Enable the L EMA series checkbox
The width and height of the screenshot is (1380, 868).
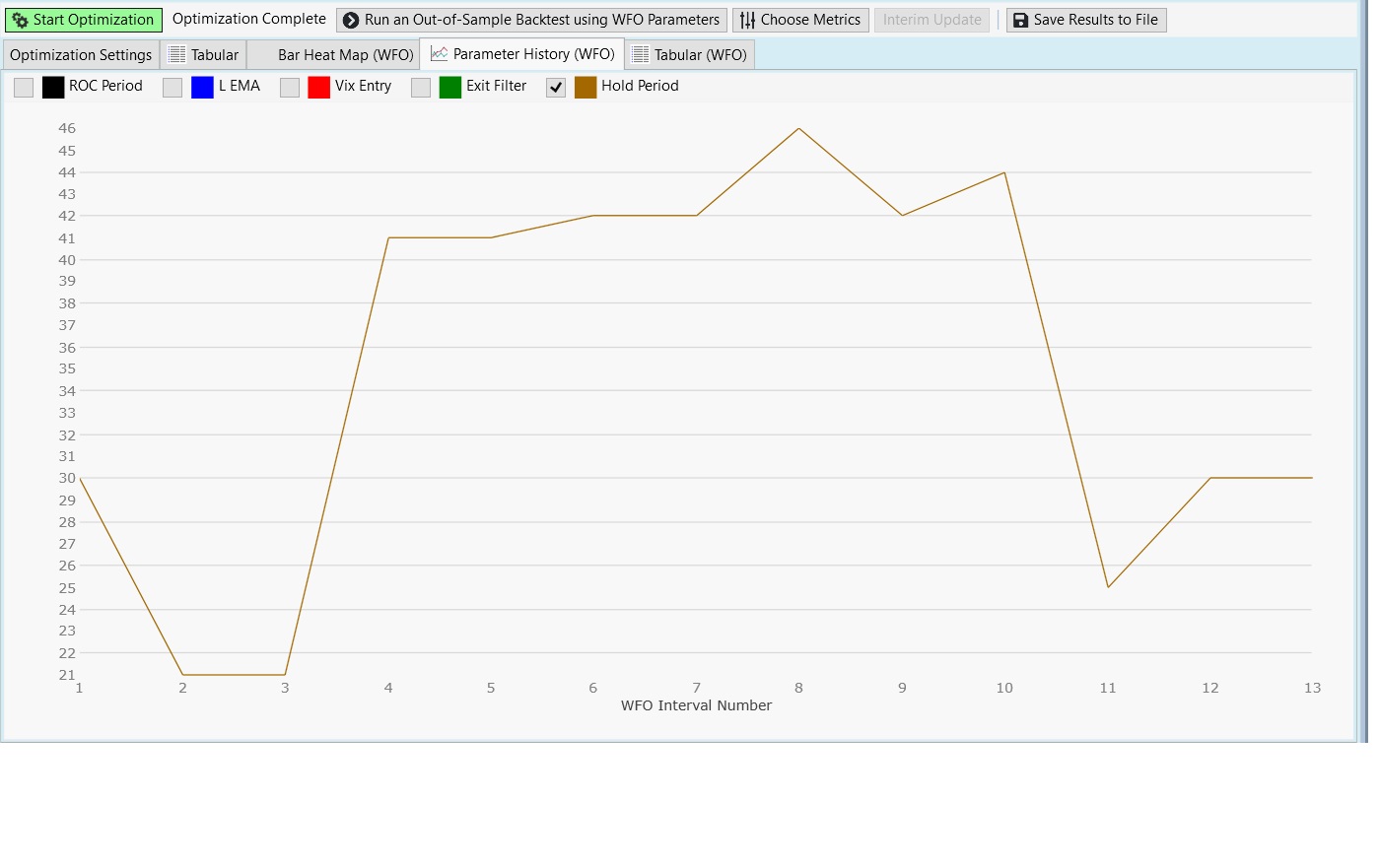coord(172,88)
